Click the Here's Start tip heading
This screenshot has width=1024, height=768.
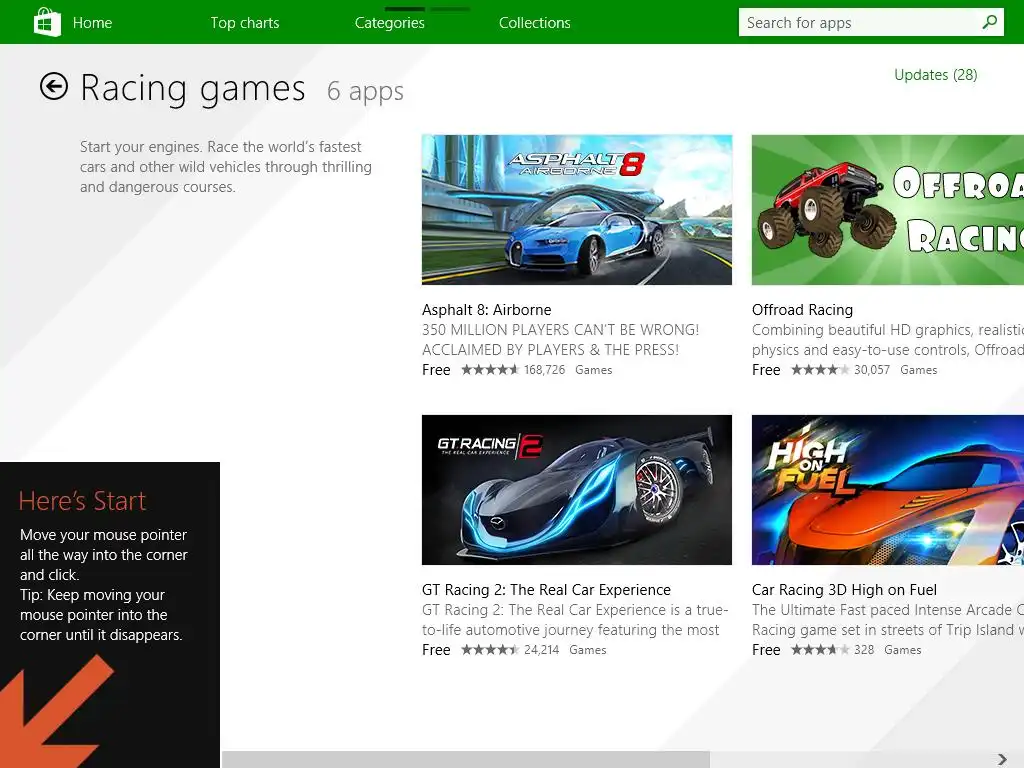click(82, 501)
